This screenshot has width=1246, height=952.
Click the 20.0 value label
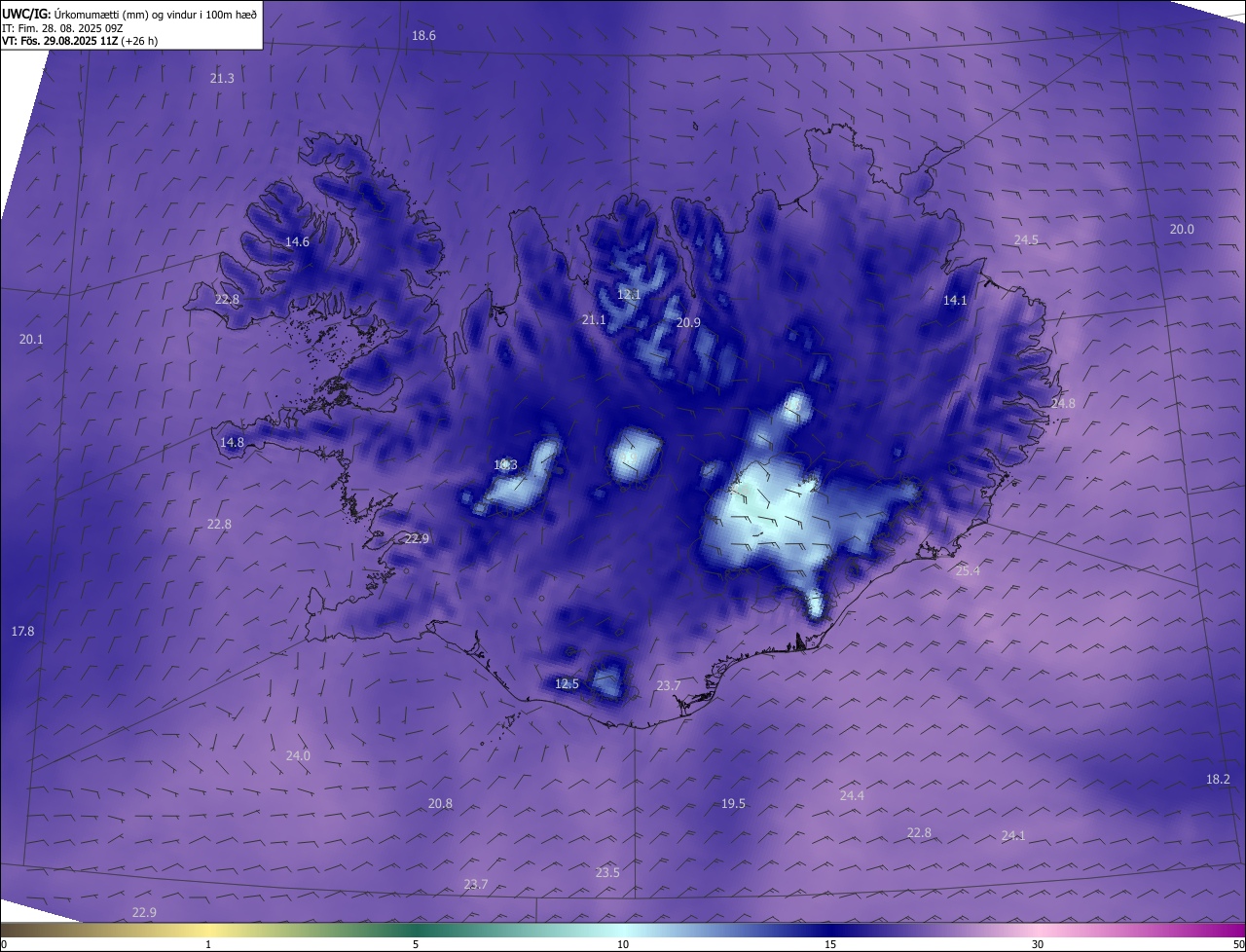coord(1182,229)
